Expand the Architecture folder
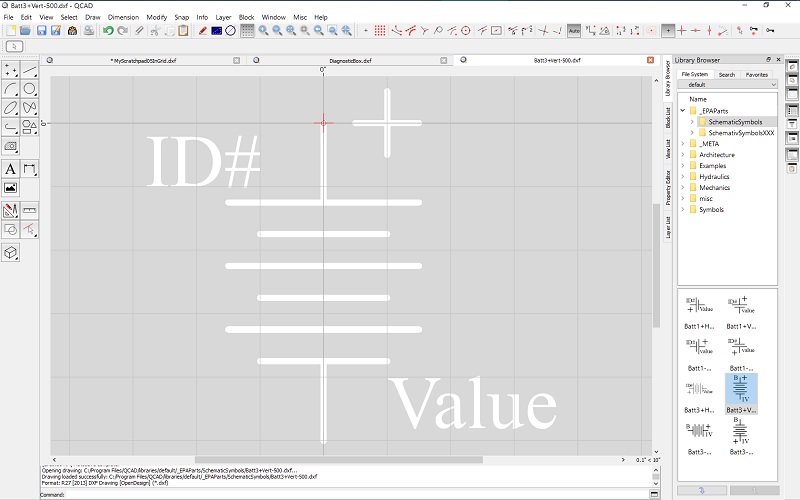Image resolution: width=800 pixels, height=500 pixels. pos(683,155)
